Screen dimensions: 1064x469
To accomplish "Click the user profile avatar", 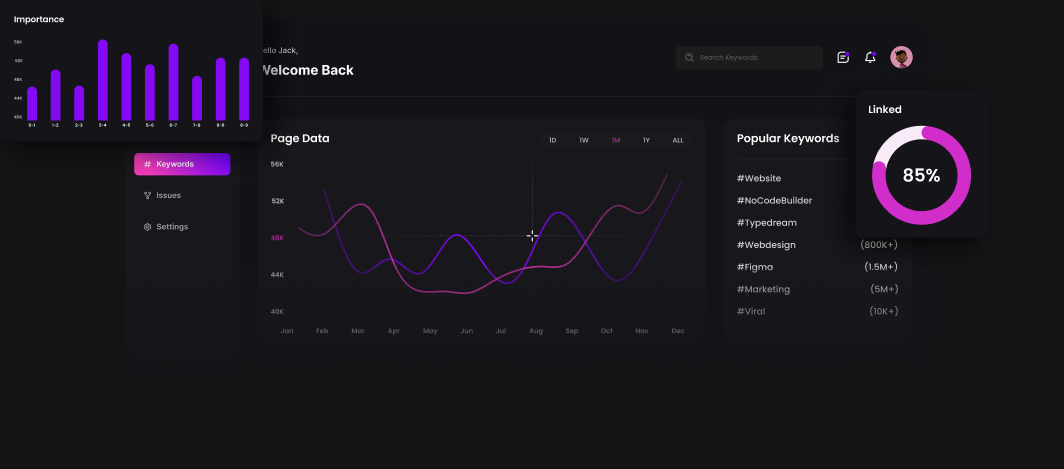I will click(901, 58).
